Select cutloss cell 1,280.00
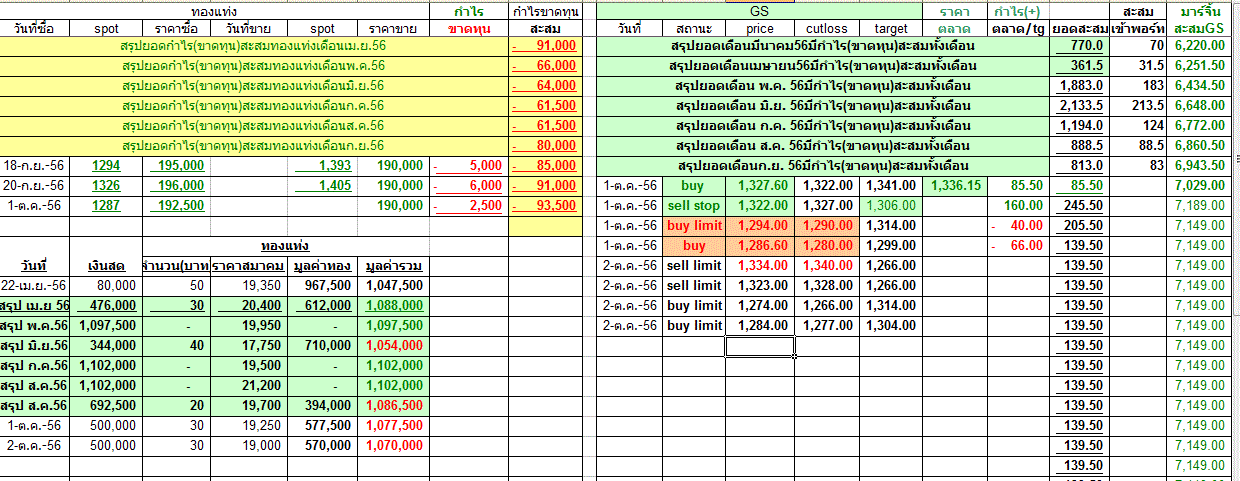This screenshot has width=1240, height=481. tap(827, 246)
